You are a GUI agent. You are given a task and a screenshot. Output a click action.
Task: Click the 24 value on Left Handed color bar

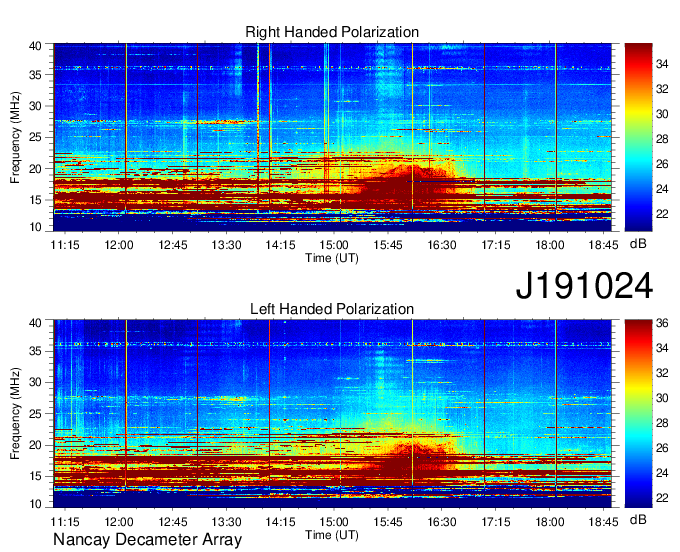[x=662, y=473]
